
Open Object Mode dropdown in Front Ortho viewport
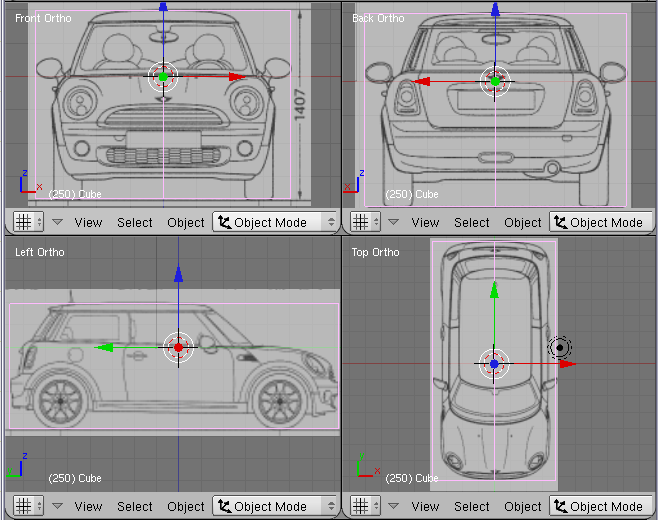coord(275,222)
